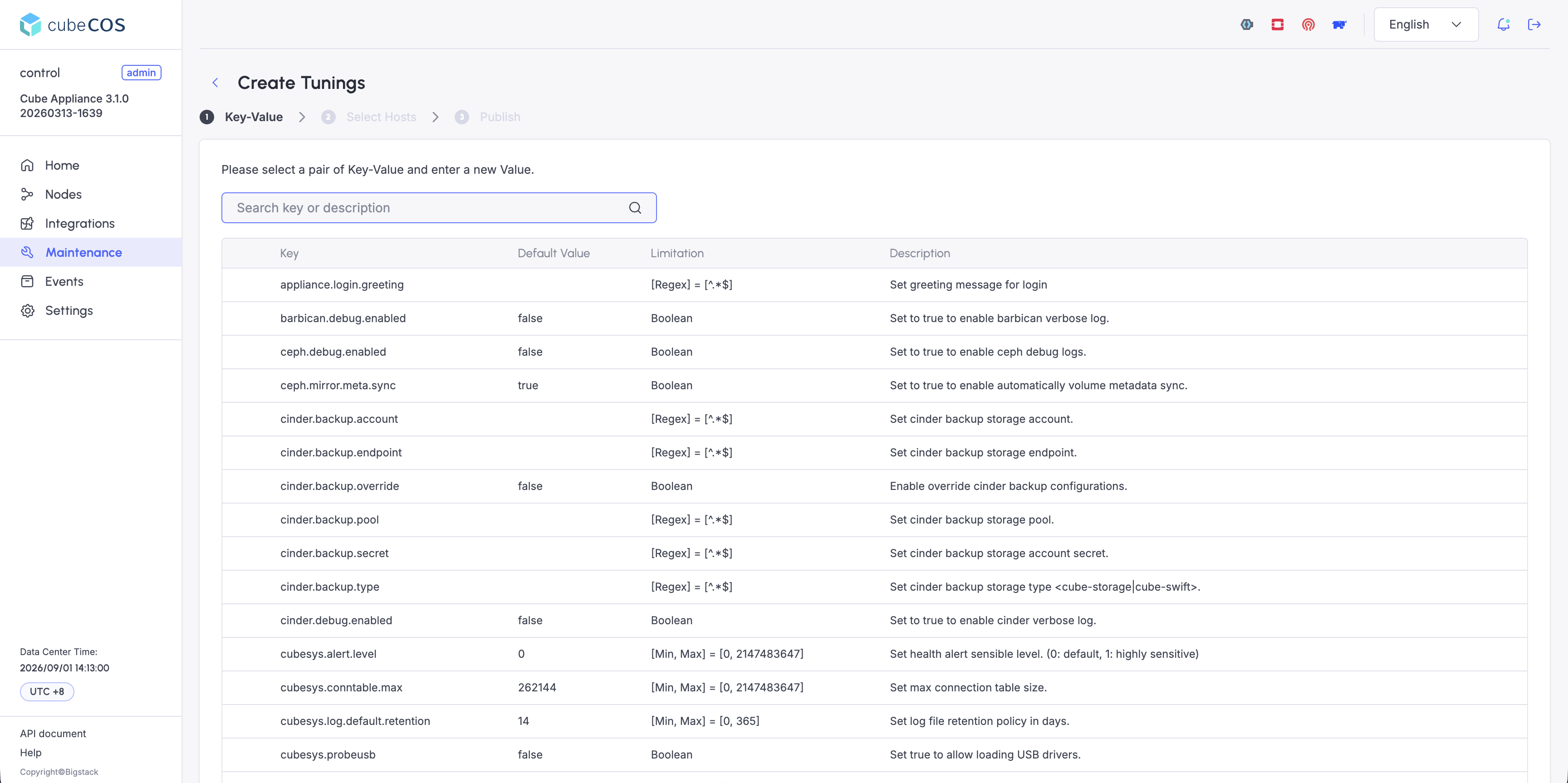Screen dimensions: 1568x783
Task: Click the admin role badge
Action: (141, 73)
